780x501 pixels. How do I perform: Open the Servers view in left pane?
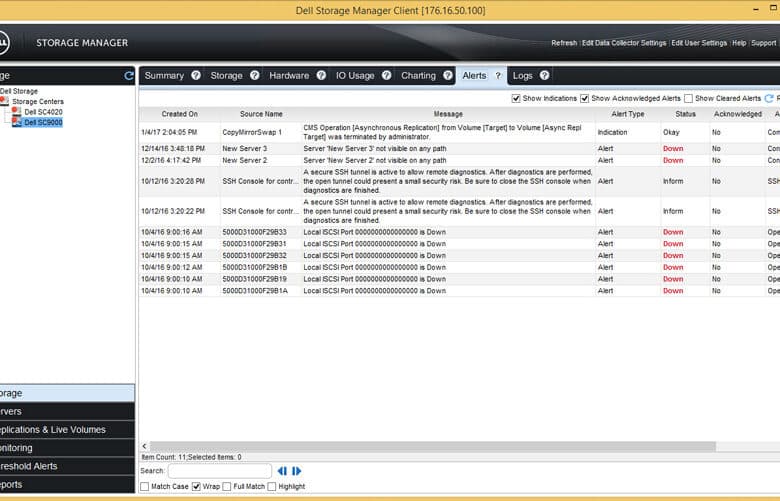67,411
